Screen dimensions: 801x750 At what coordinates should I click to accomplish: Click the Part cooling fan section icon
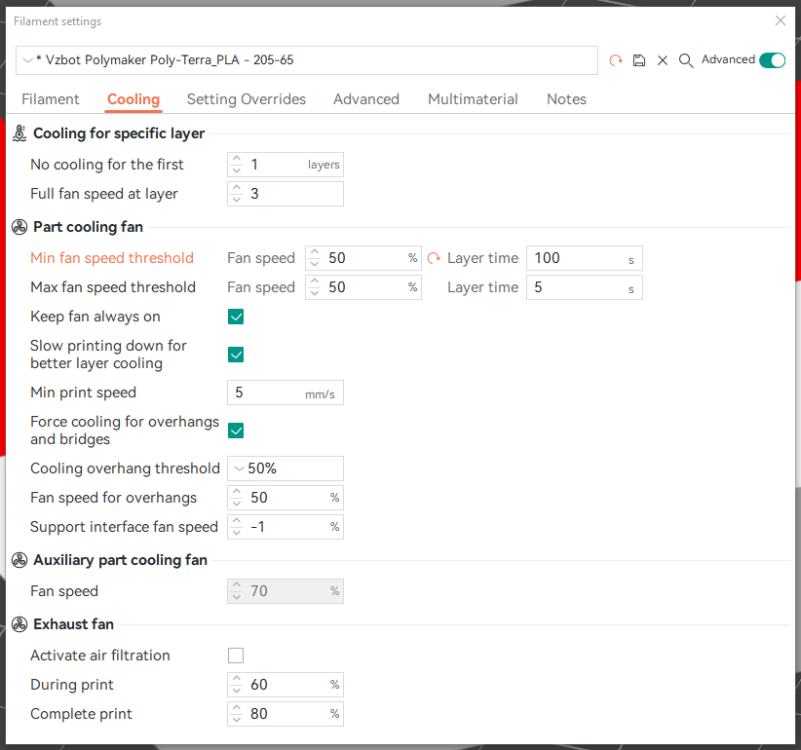click(19, 227)
